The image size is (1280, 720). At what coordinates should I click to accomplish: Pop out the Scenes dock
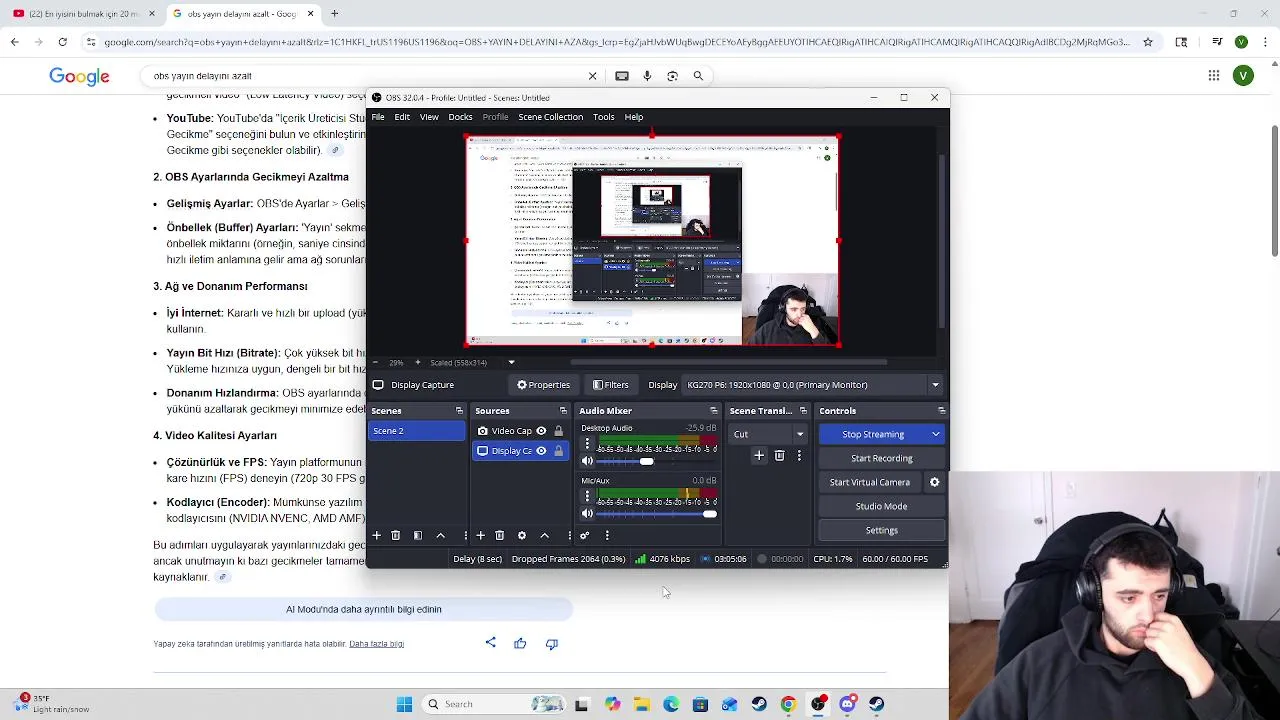pyautogui.click(x=459, y=411)
